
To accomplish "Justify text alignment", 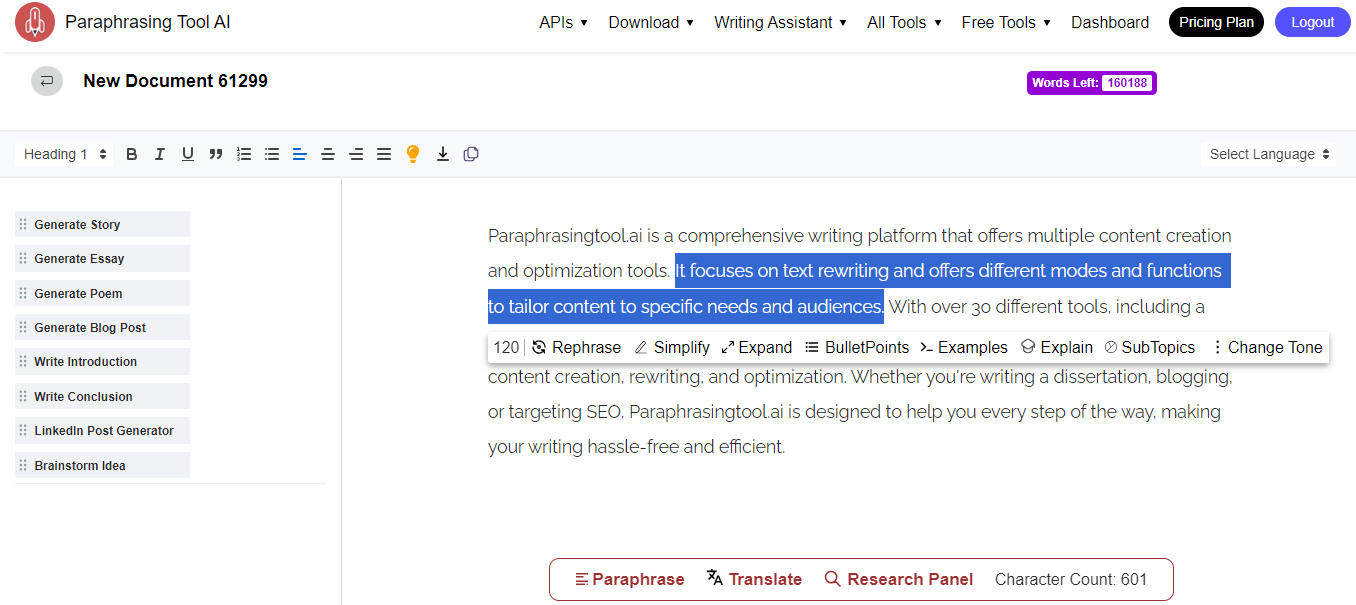I will click(383, 154).
